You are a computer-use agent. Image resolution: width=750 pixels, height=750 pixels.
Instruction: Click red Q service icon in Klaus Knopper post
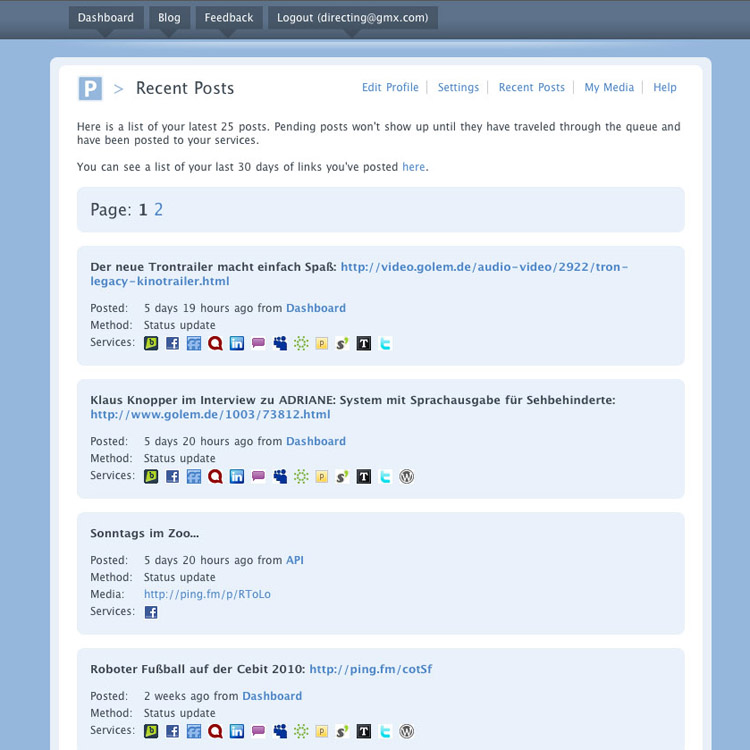coord(215,477)
